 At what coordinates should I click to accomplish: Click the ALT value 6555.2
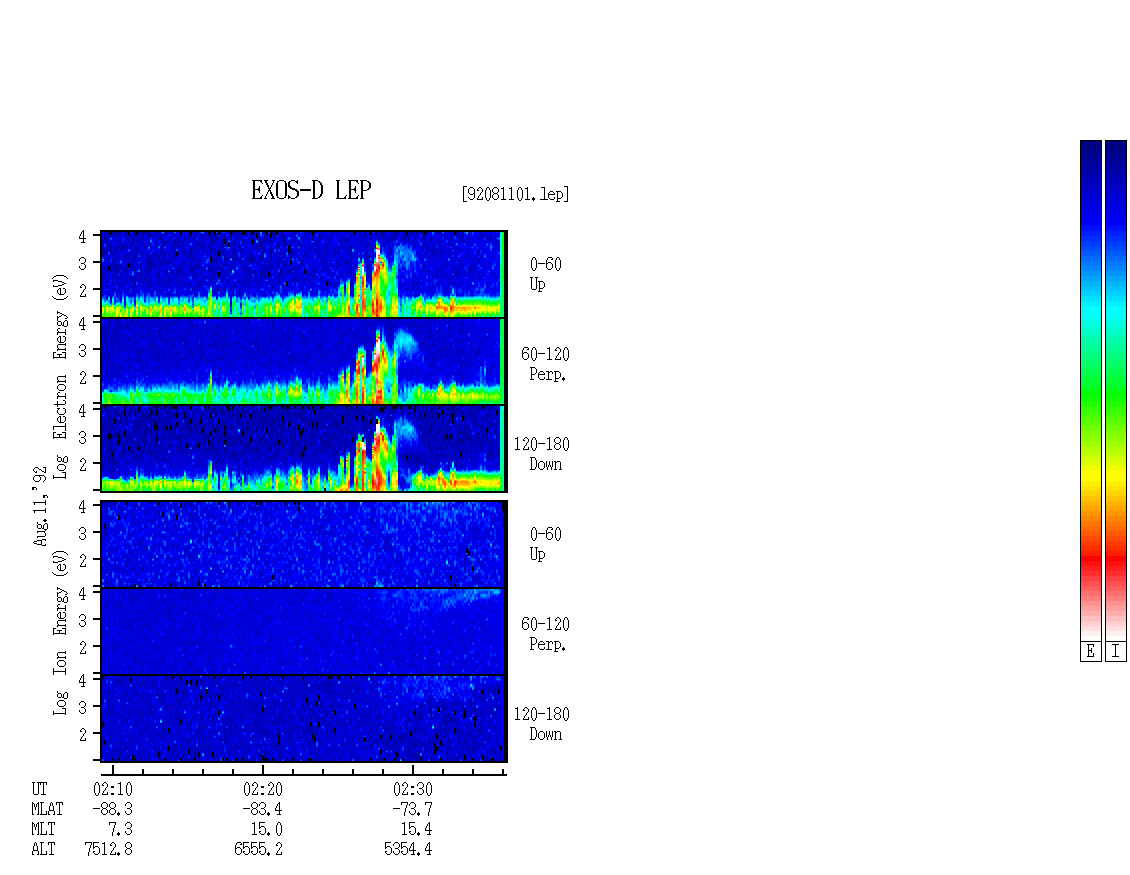point(259,850)
